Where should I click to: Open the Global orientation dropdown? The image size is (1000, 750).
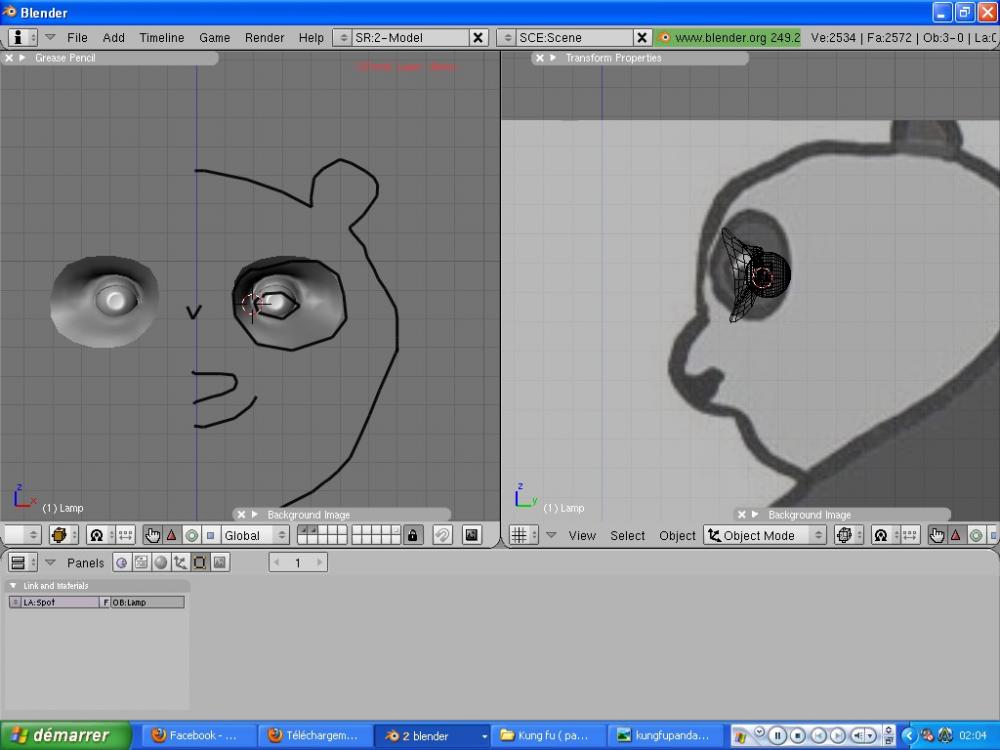click(x=254, y=535)
